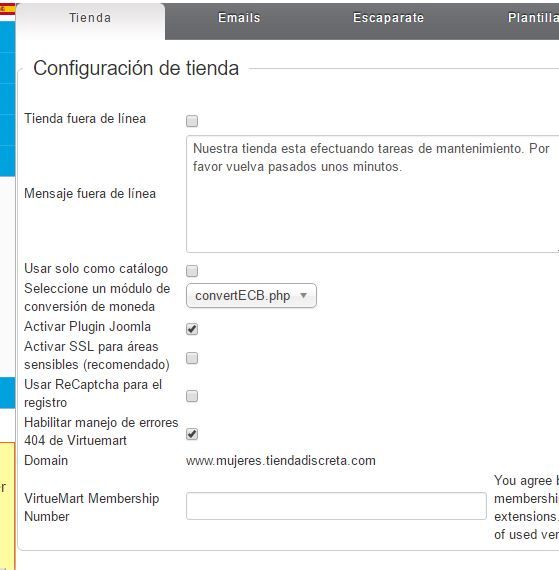Viewport: 559px width, 570px height.
Task: Click the www.mujeres.tiendadiscreta.com domain text
Action: (x=281, y=461)
